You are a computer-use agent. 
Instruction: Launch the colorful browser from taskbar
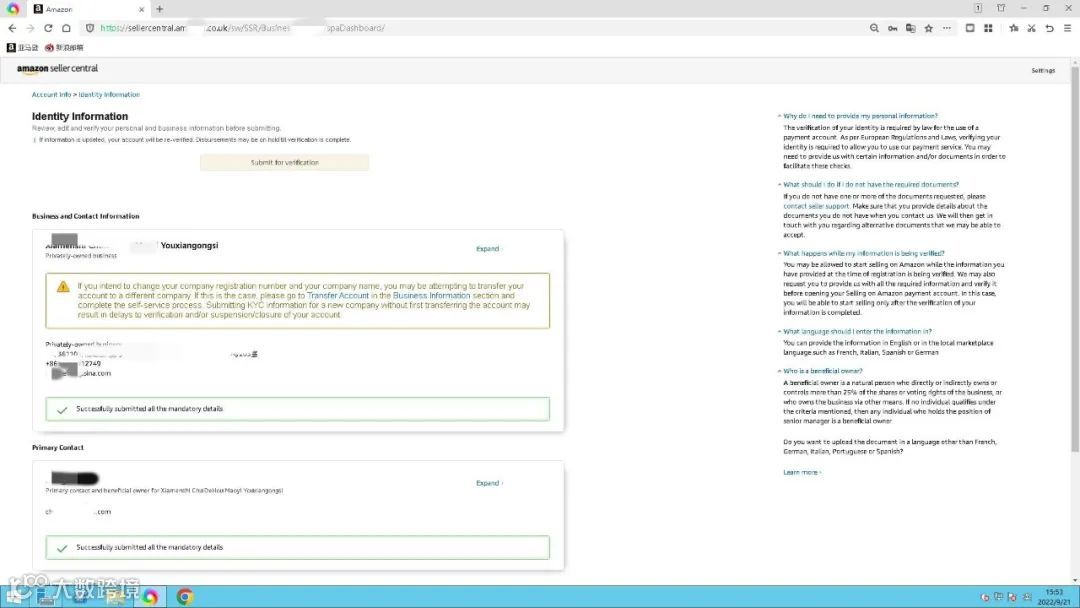(149, 596)
